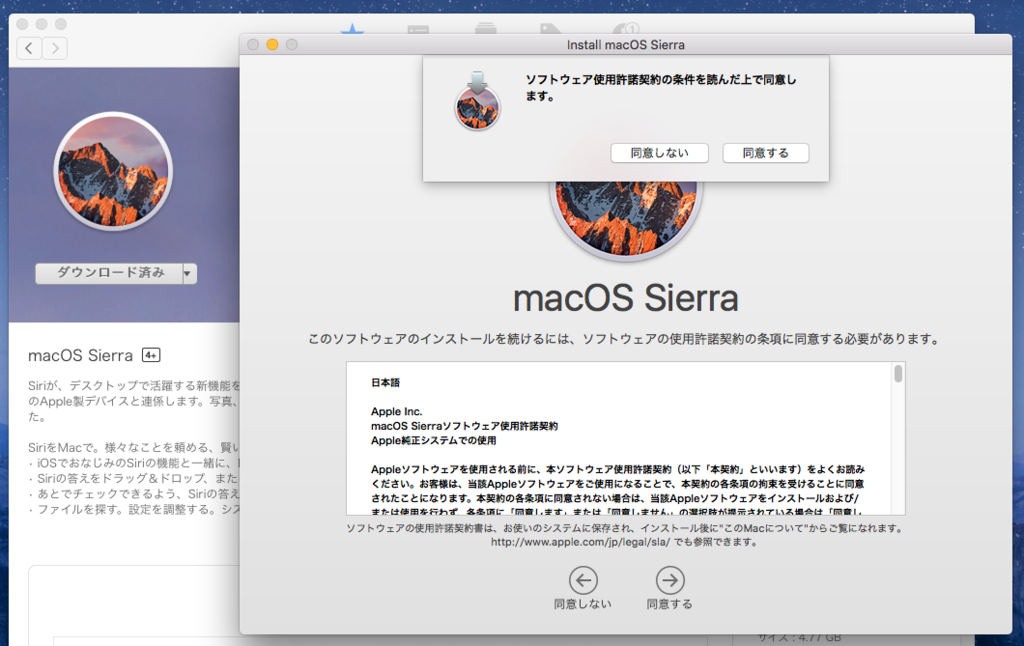This screenshot has width=1024, height=646.
Task: Click the ダウンロード済み button
Action: click(x=109, y=273)
